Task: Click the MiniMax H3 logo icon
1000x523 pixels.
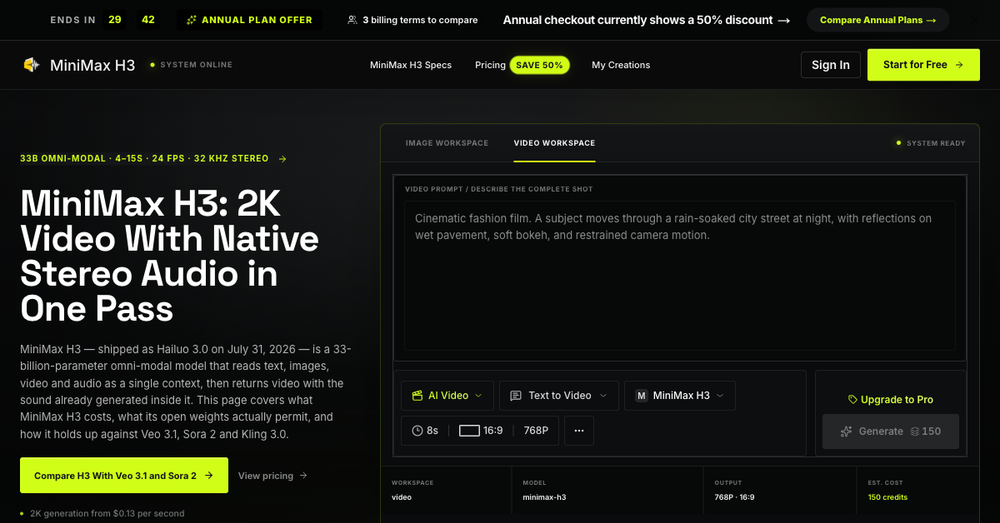Action: [31, 64]
